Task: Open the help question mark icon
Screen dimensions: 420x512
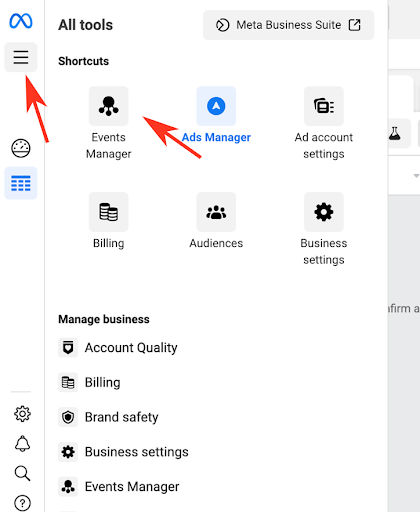Action: [22, 503]
